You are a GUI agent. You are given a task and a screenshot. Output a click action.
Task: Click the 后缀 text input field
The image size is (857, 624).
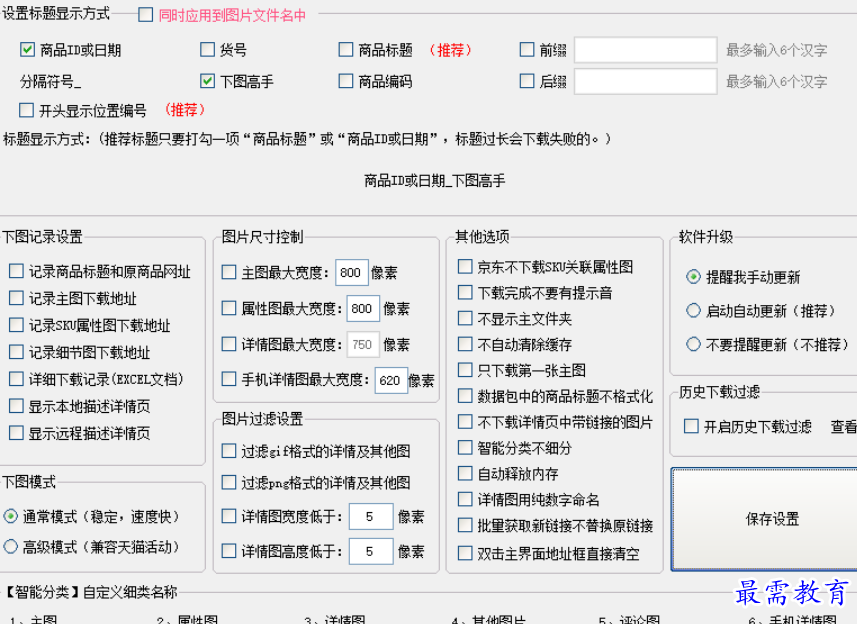coord(645,81)
